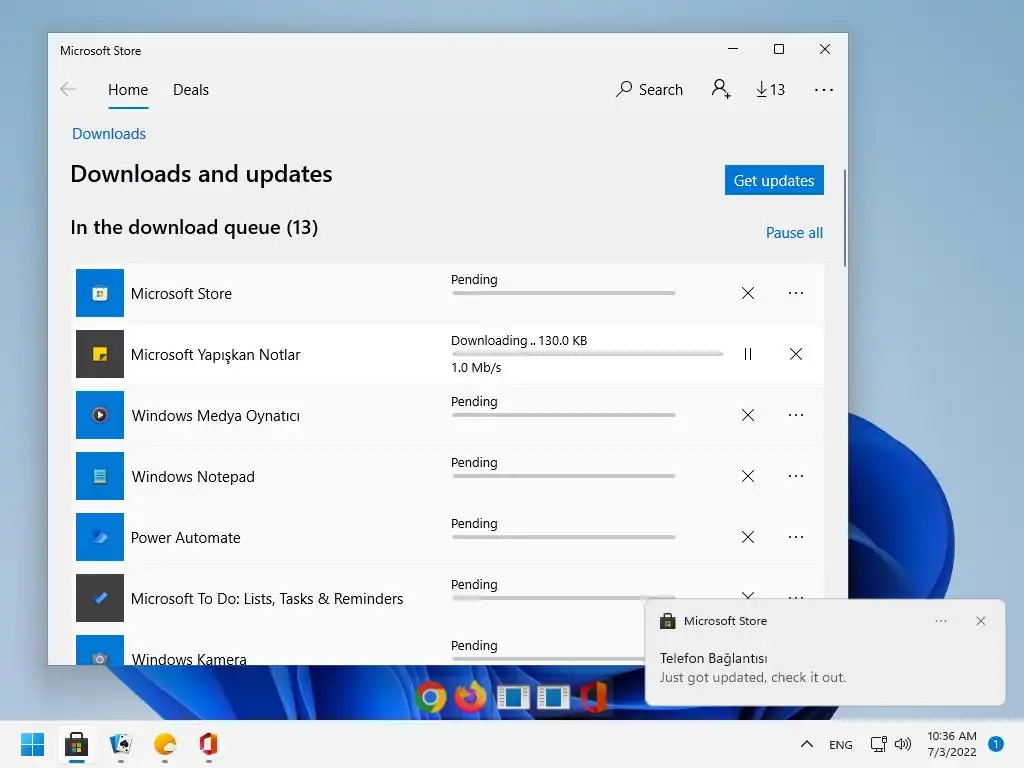Click the Downloads breadcrumb link
Viewport: 1024px width, 768px height.
point(109,134)
